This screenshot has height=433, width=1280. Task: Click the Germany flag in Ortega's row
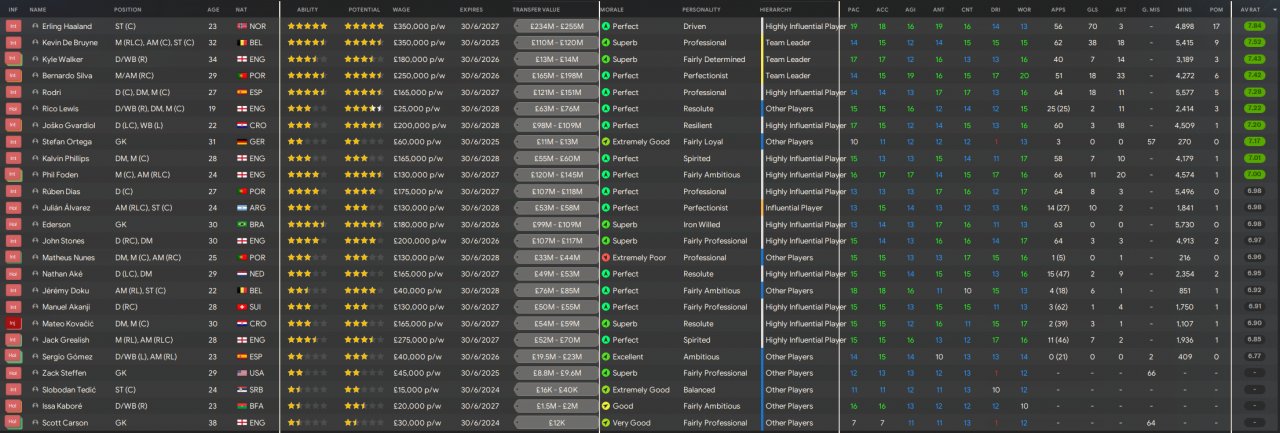tap(241, 142)
